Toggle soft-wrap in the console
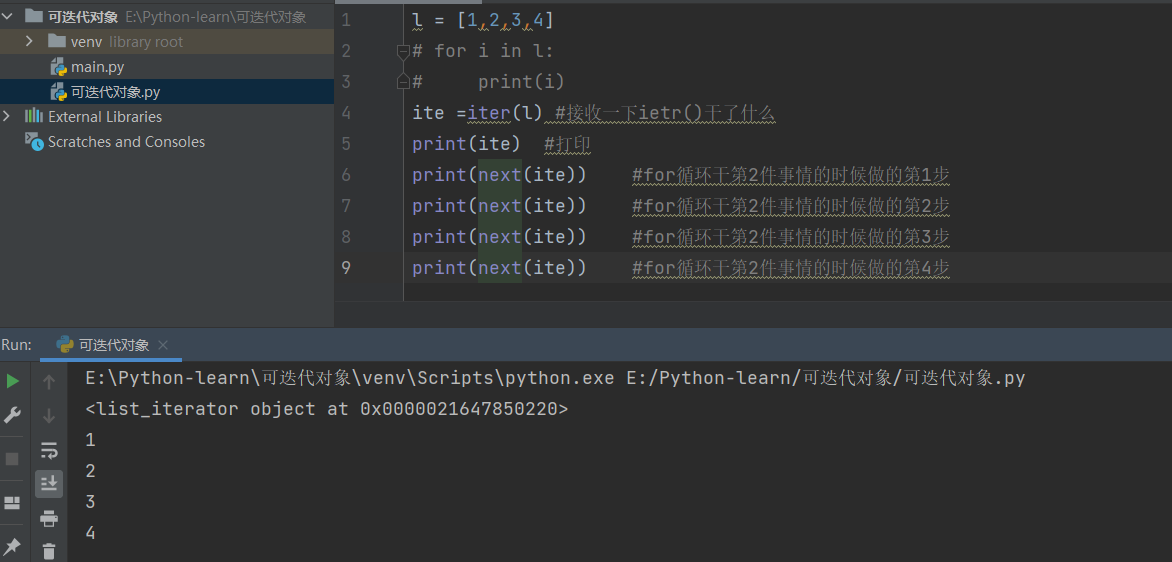The width and height of the screenshot is (1172, 562). (48, 450)
